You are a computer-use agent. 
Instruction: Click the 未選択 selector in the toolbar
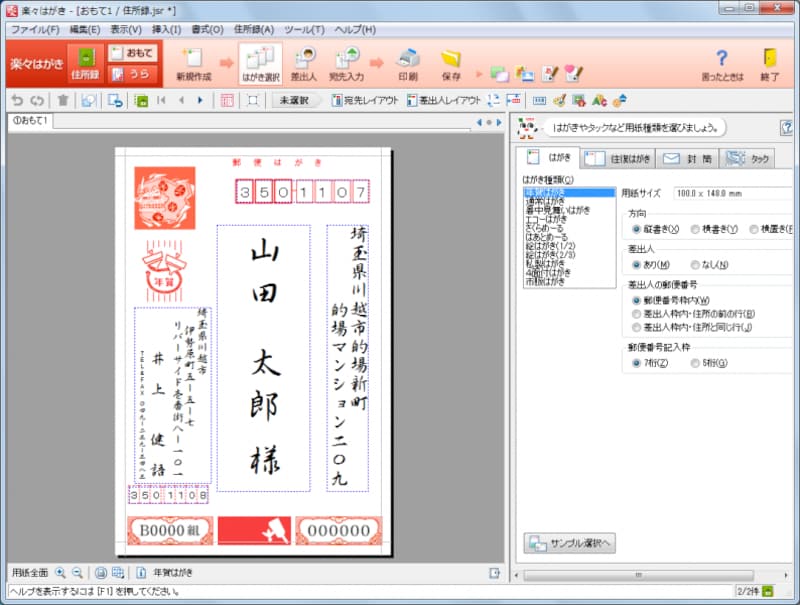click(293, 100)
